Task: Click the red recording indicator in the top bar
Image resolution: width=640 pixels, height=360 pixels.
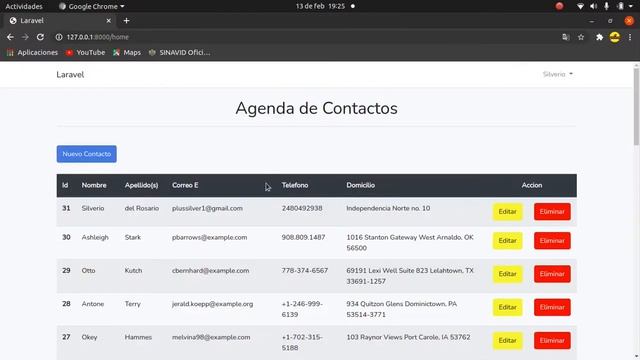Action: (x=559, y=6)
